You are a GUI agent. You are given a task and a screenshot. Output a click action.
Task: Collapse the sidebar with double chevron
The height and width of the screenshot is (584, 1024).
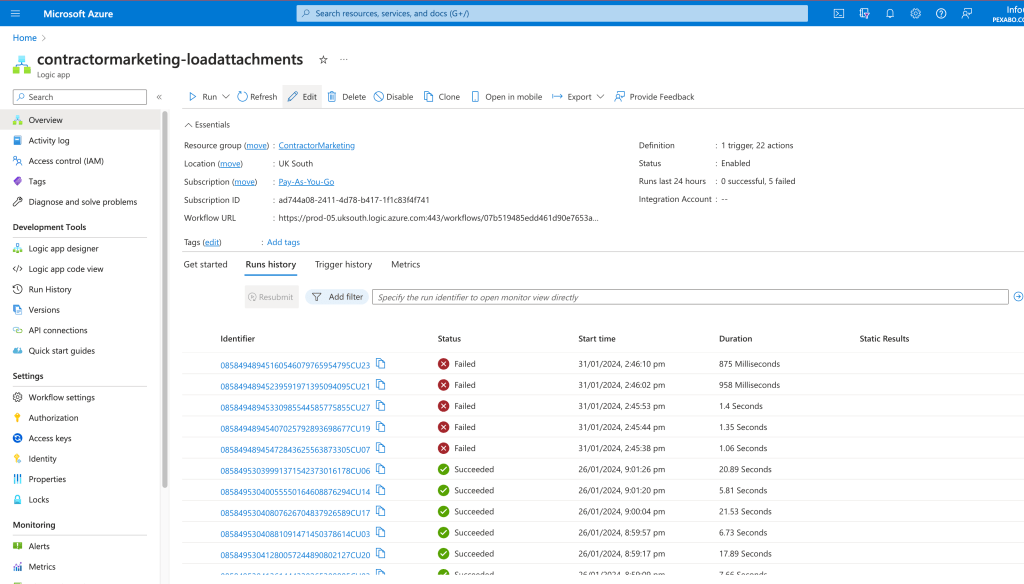(159, 97)
